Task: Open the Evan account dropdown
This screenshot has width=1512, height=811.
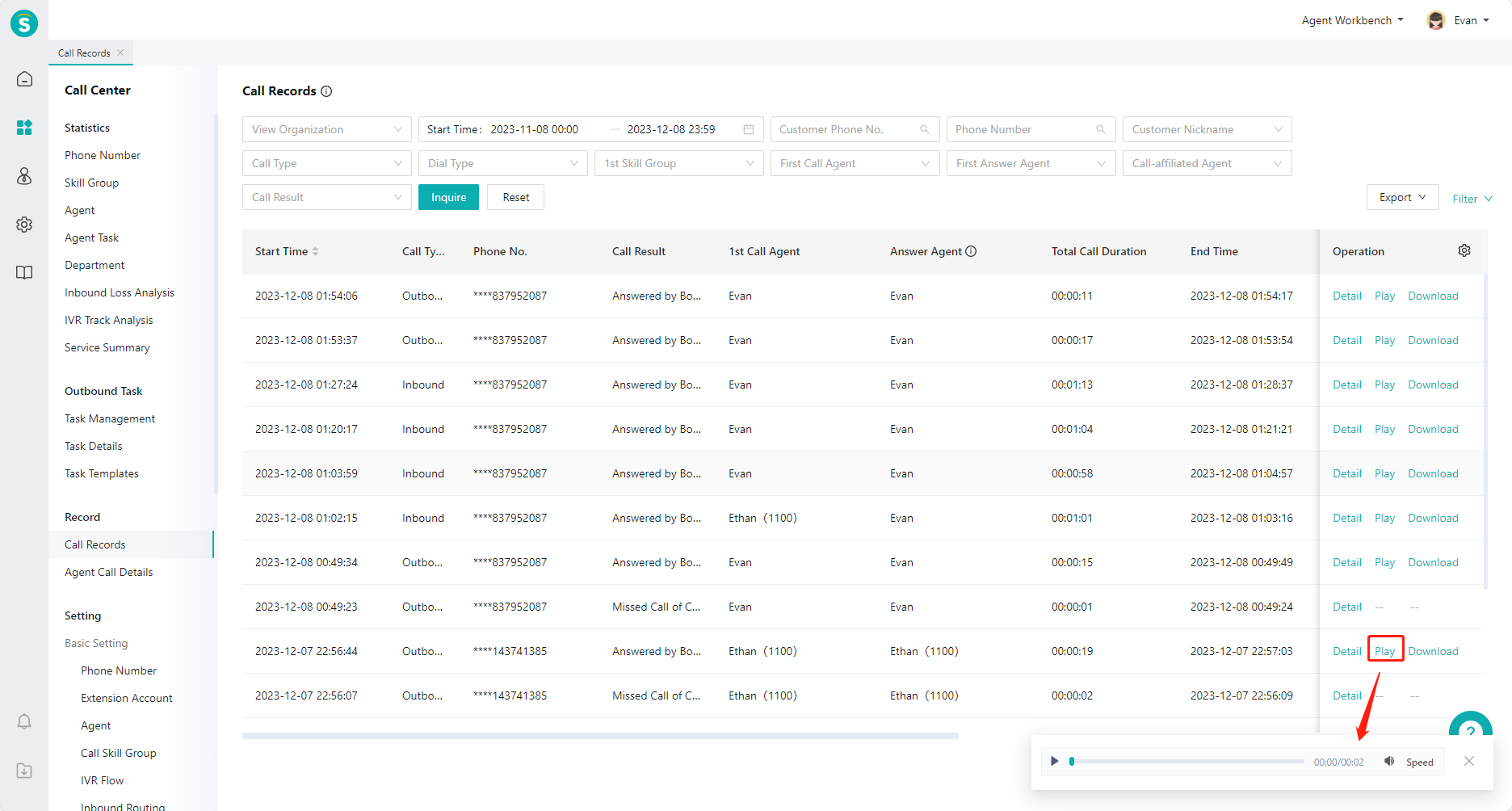Action: point(1471,20)
